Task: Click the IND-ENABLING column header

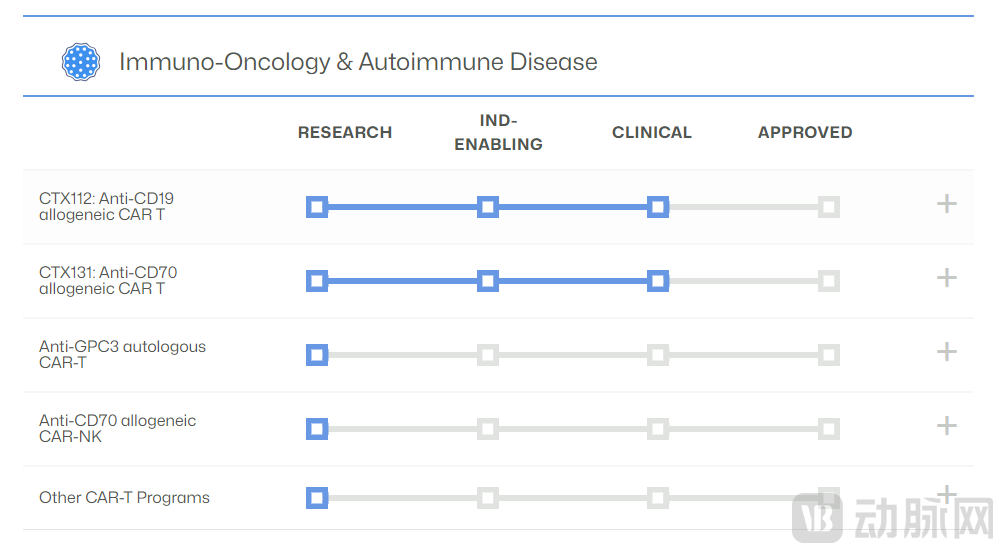Action: tap(498, 132)
